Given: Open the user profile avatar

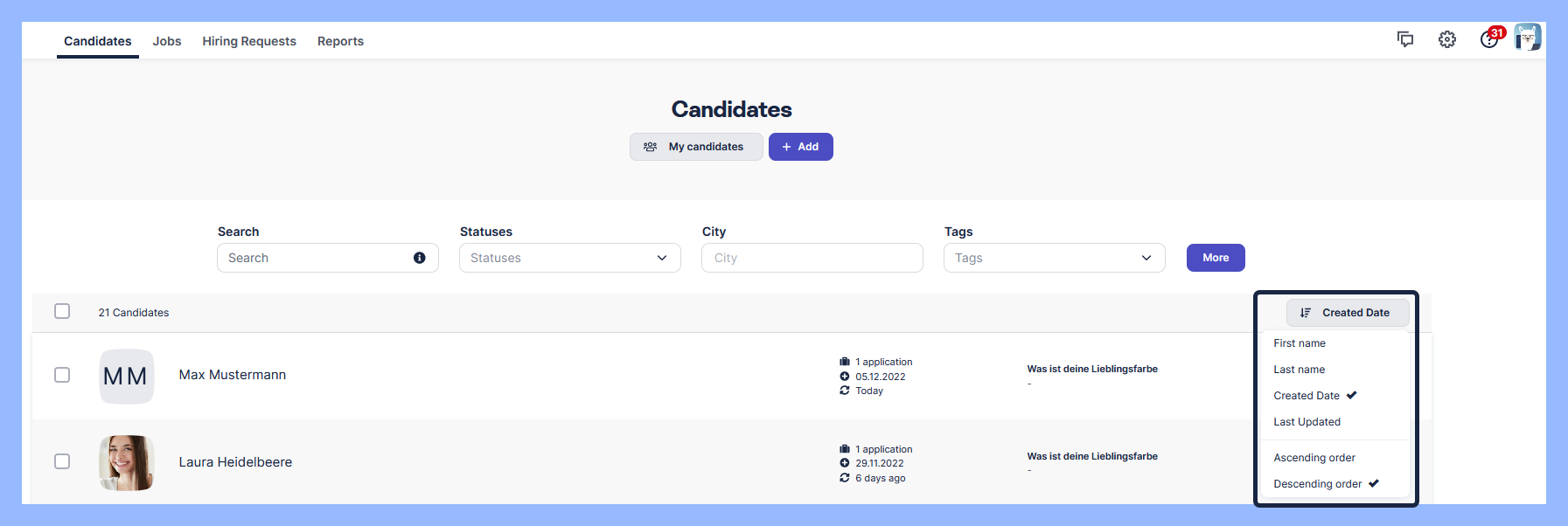Looking at the screenshot, I should [1528, 38].
